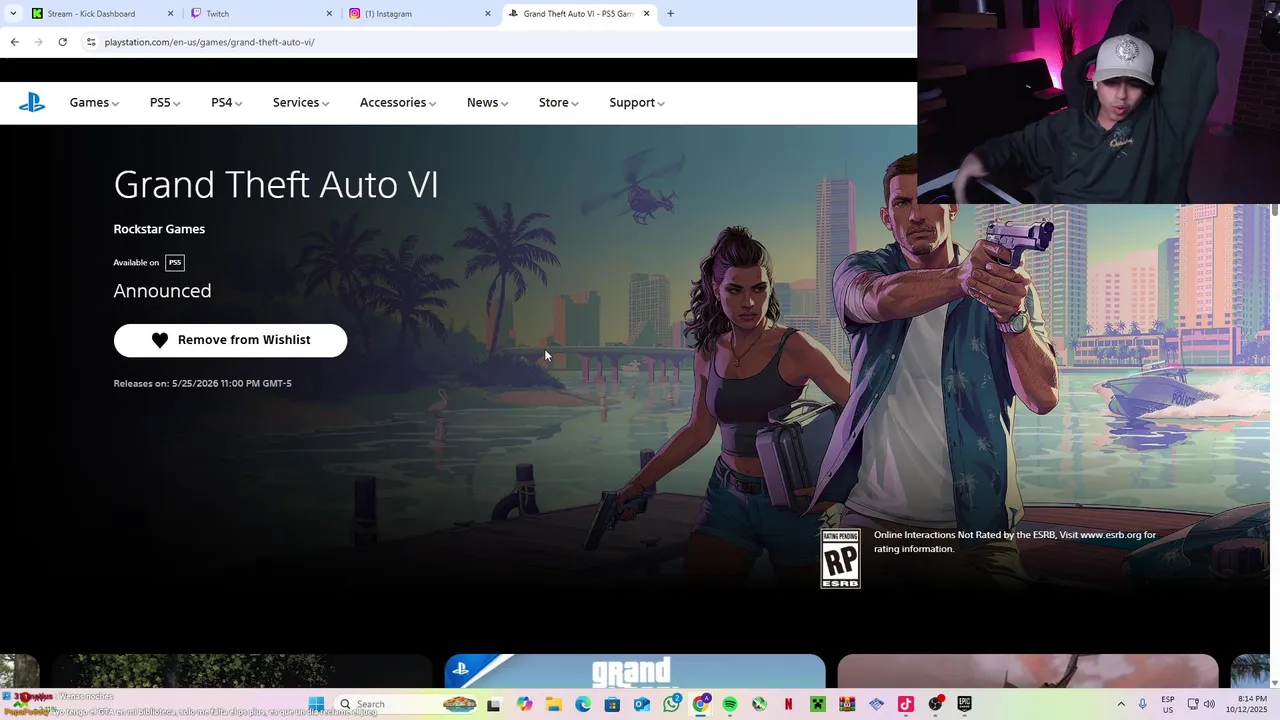The width and height of the screenshot is (1280, 720).
Task: Expand the Accessories menu
Action: tap(398, 102)
